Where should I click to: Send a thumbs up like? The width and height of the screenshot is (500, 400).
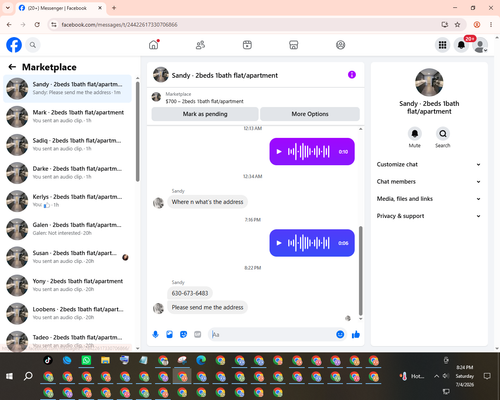point(356,334)
